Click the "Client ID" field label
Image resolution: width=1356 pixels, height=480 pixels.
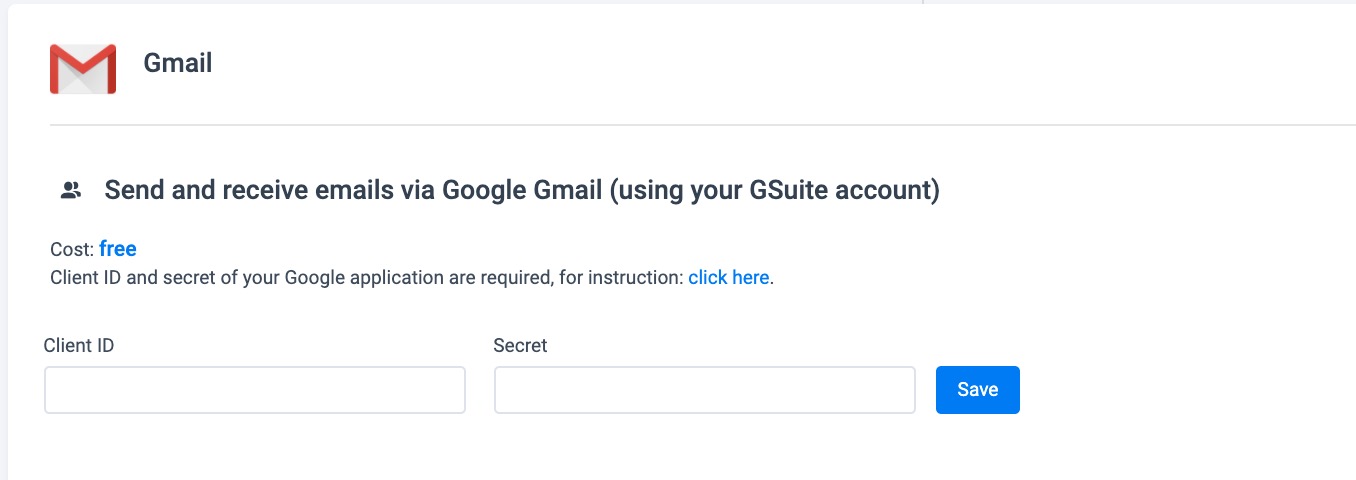tap(79, 345)
